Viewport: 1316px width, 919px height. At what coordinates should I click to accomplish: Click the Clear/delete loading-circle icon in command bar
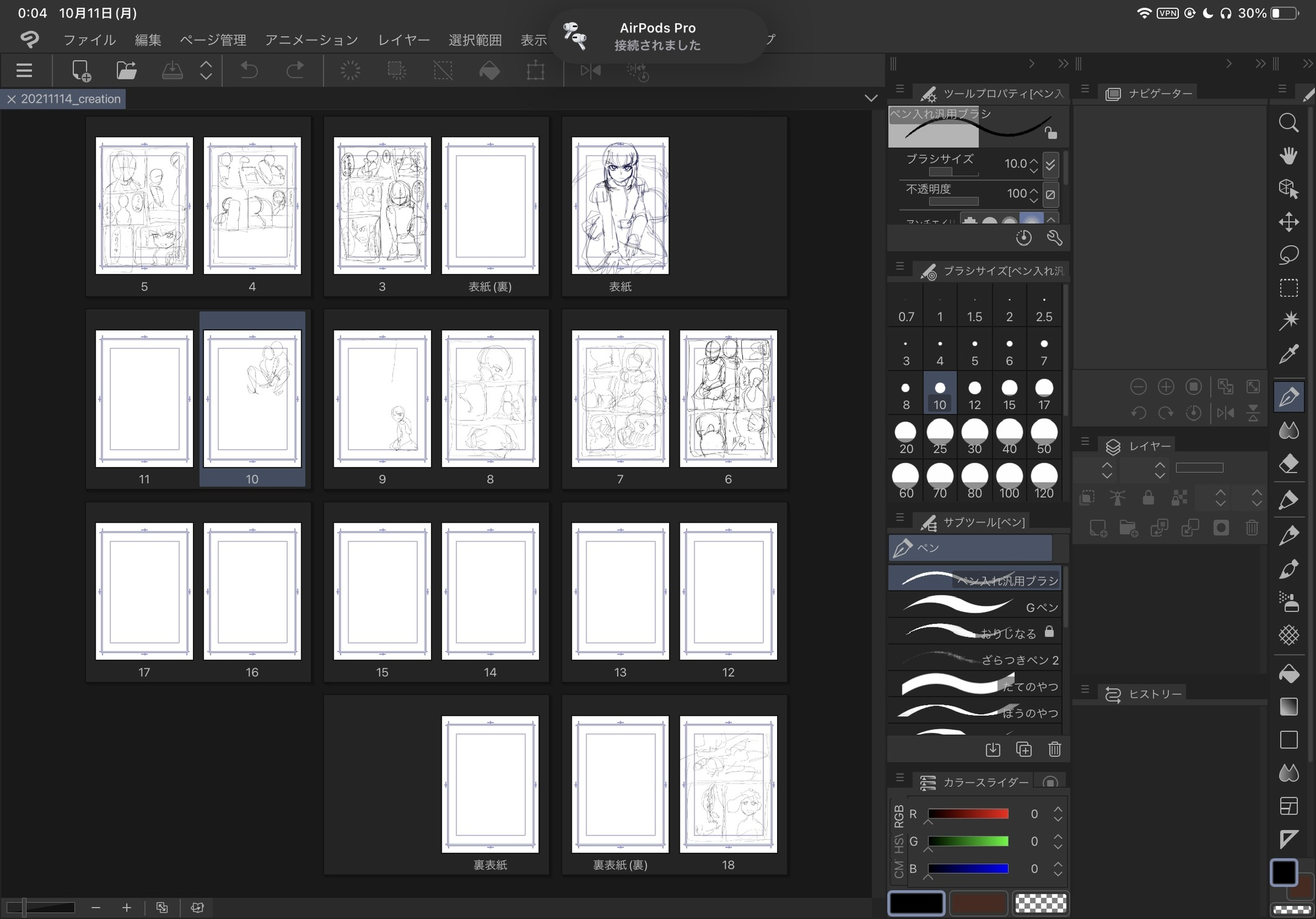coord(350,70)
